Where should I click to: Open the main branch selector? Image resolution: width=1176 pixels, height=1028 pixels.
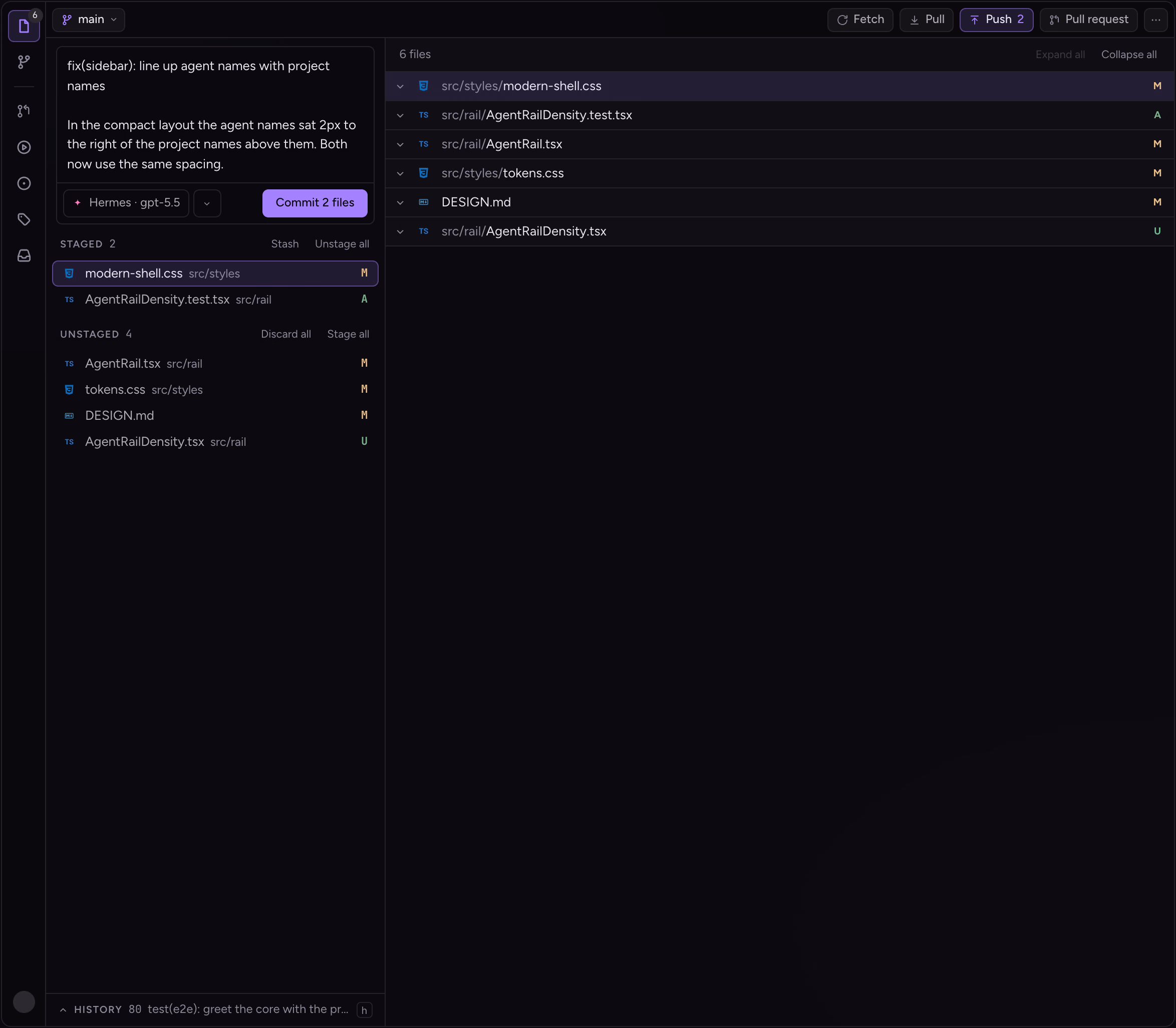[x=89, y=20]
